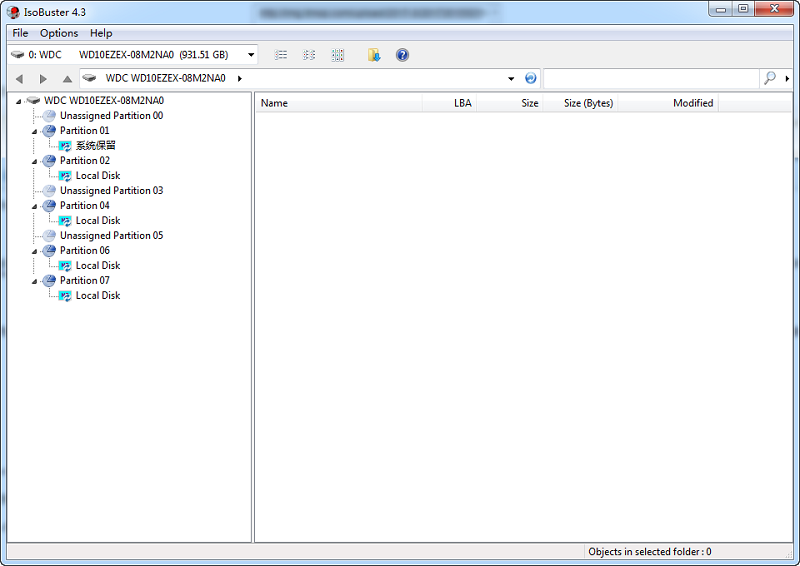Click into the search input field
800x566 pixels.
click(x=652, y=78)
